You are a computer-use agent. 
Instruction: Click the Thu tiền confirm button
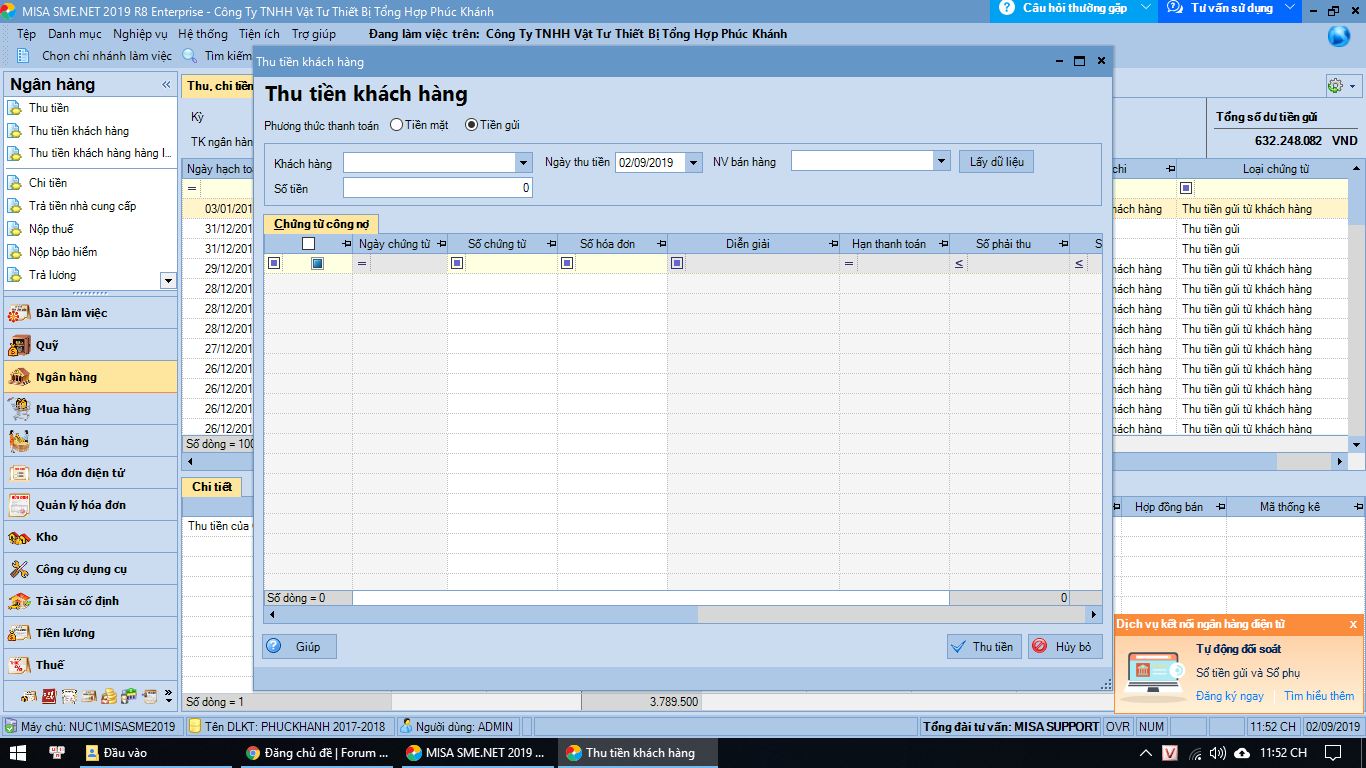pyautogui.click(x=983, y=647)
